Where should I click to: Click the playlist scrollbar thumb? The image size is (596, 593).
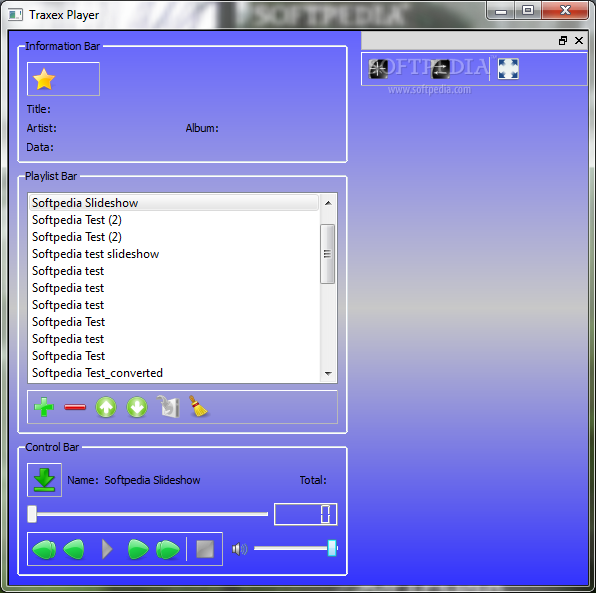(328, 254)
